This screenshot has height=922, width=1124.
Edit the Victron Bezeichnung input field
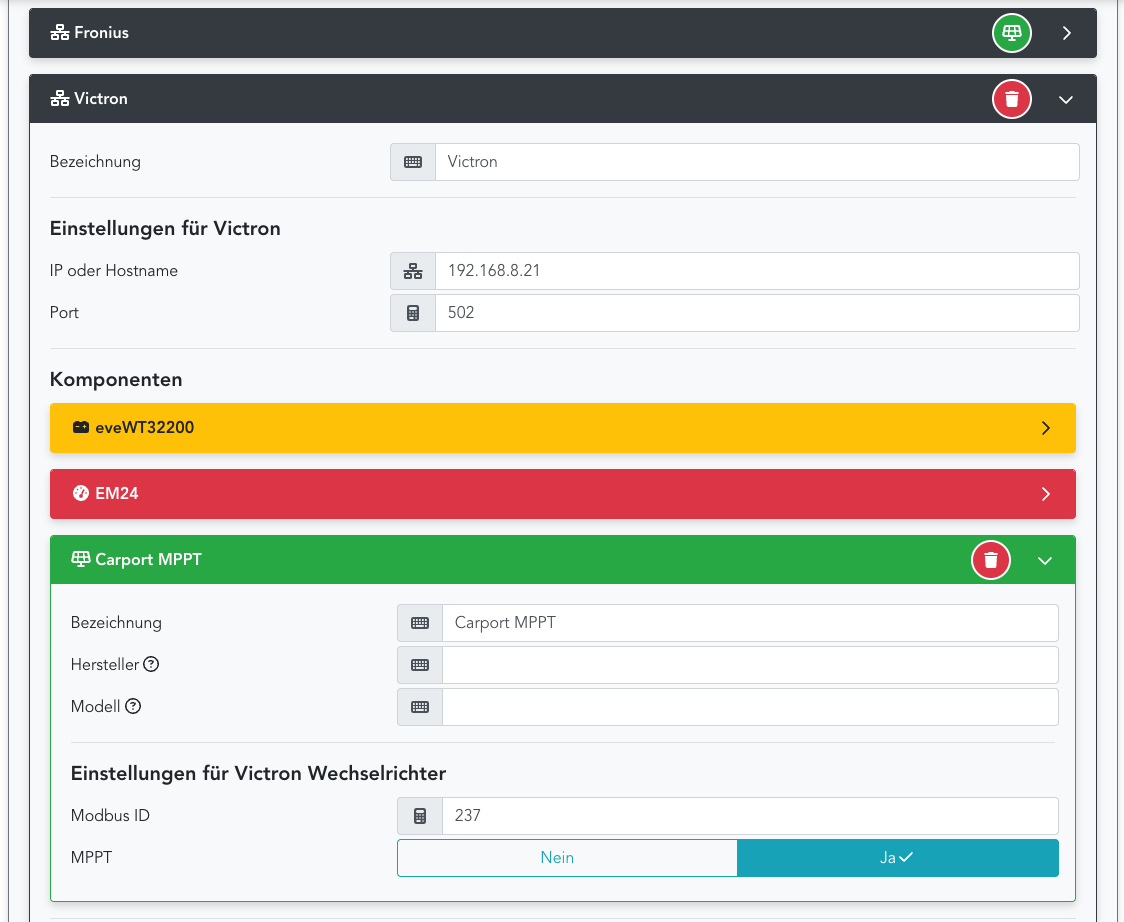point(757,162)
